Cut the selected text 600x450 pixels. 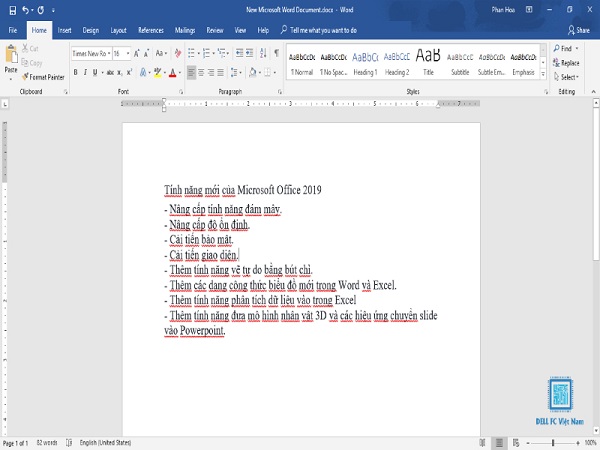pos(30,49)
